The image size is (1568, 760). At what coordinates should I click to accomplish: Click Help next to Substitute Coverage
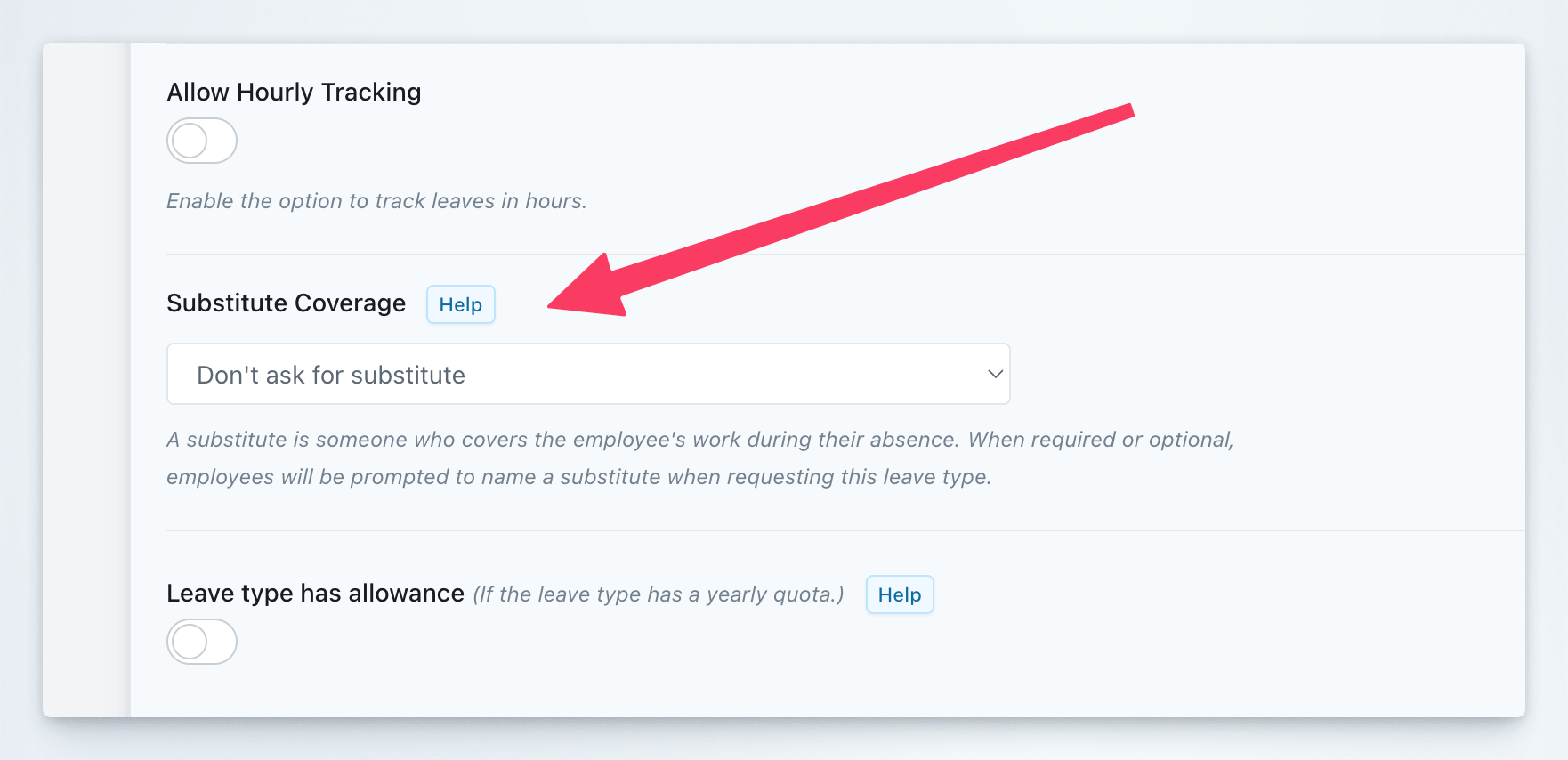coord(460,304)
